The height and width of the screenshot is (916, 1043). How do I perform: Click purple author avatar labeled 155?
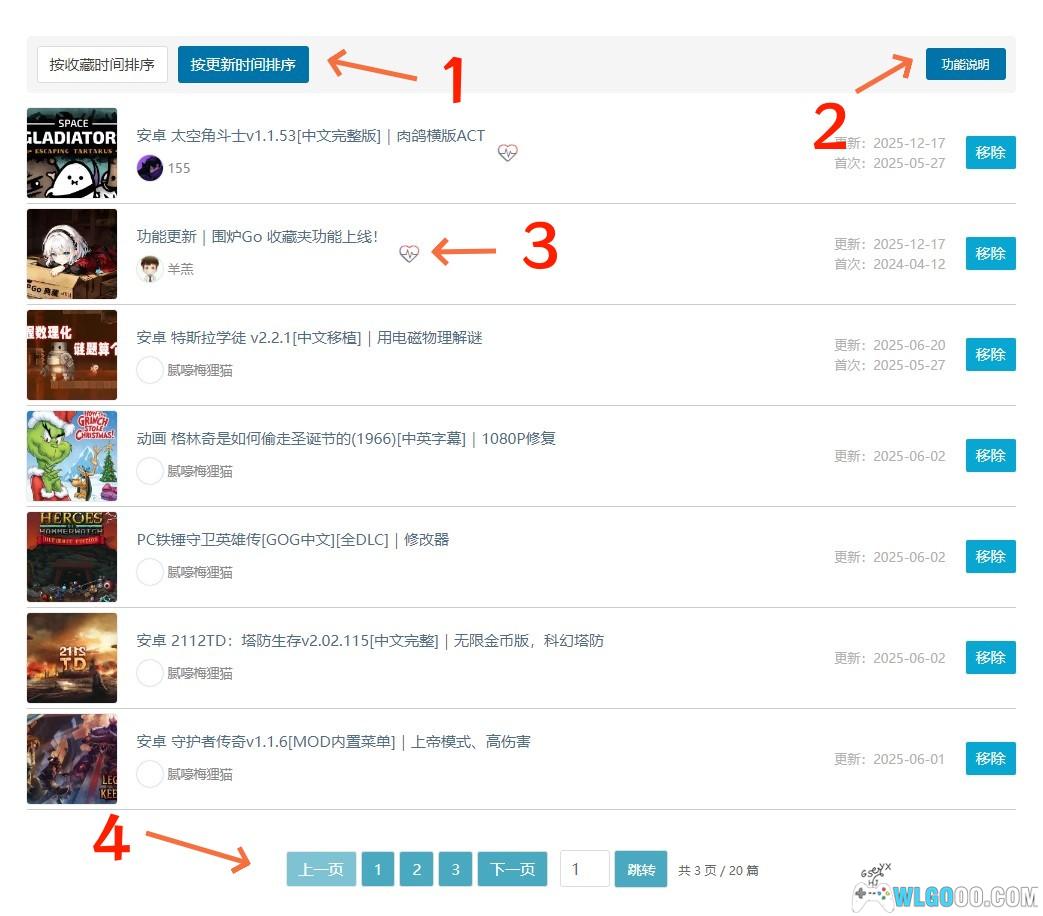150,168
